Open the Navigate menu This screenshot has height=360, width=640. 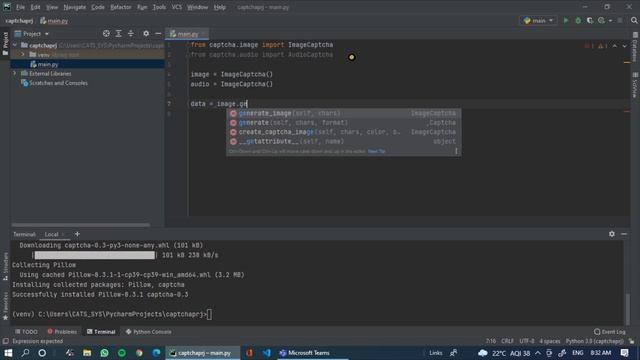click(x=75, y=7)
